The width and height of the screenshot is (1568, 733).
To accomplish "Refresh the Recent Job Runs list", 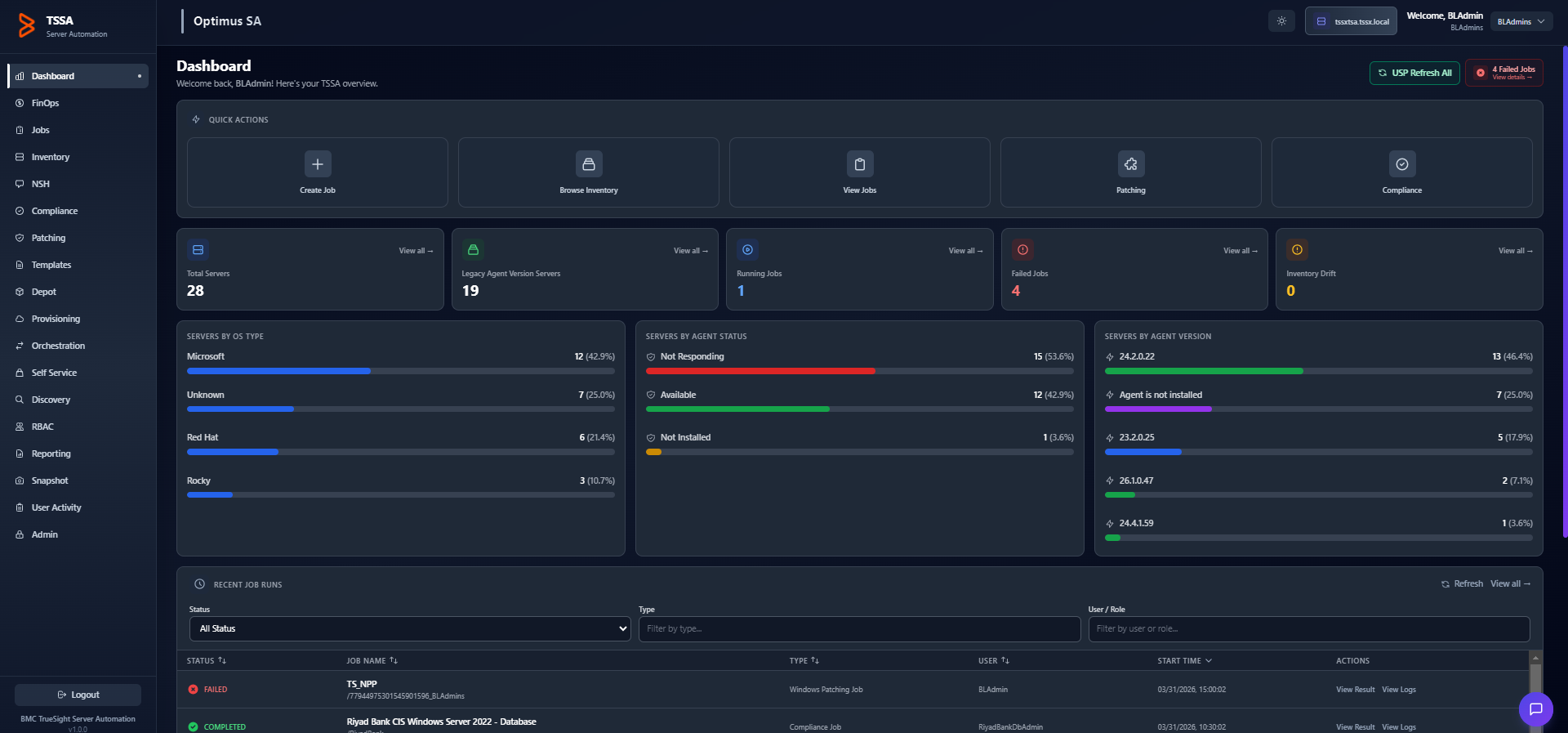I will pos(1462,583).
